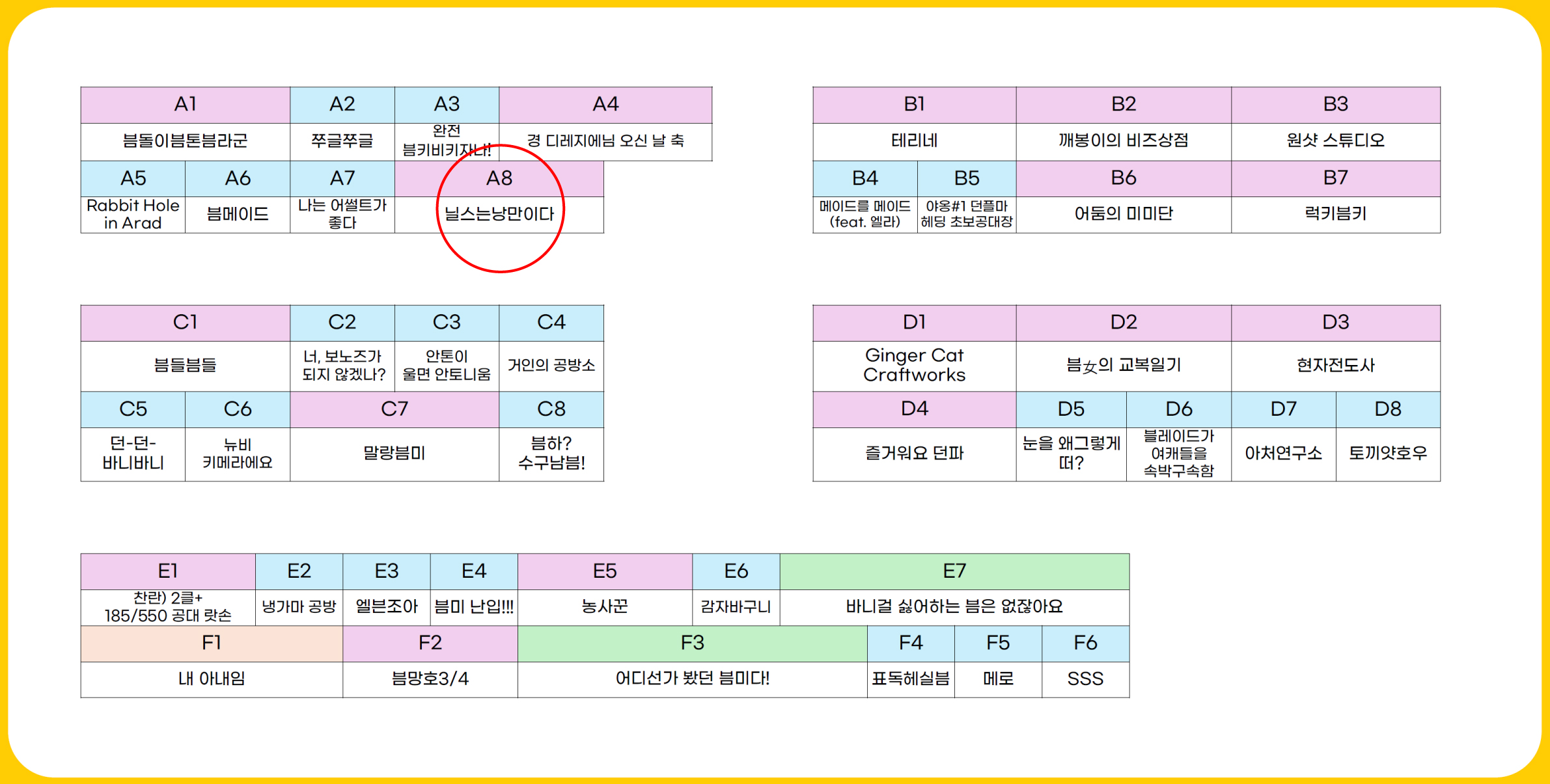Select the D4 header cell
The width and height of the screenshot is (1550, 784).
914,409
